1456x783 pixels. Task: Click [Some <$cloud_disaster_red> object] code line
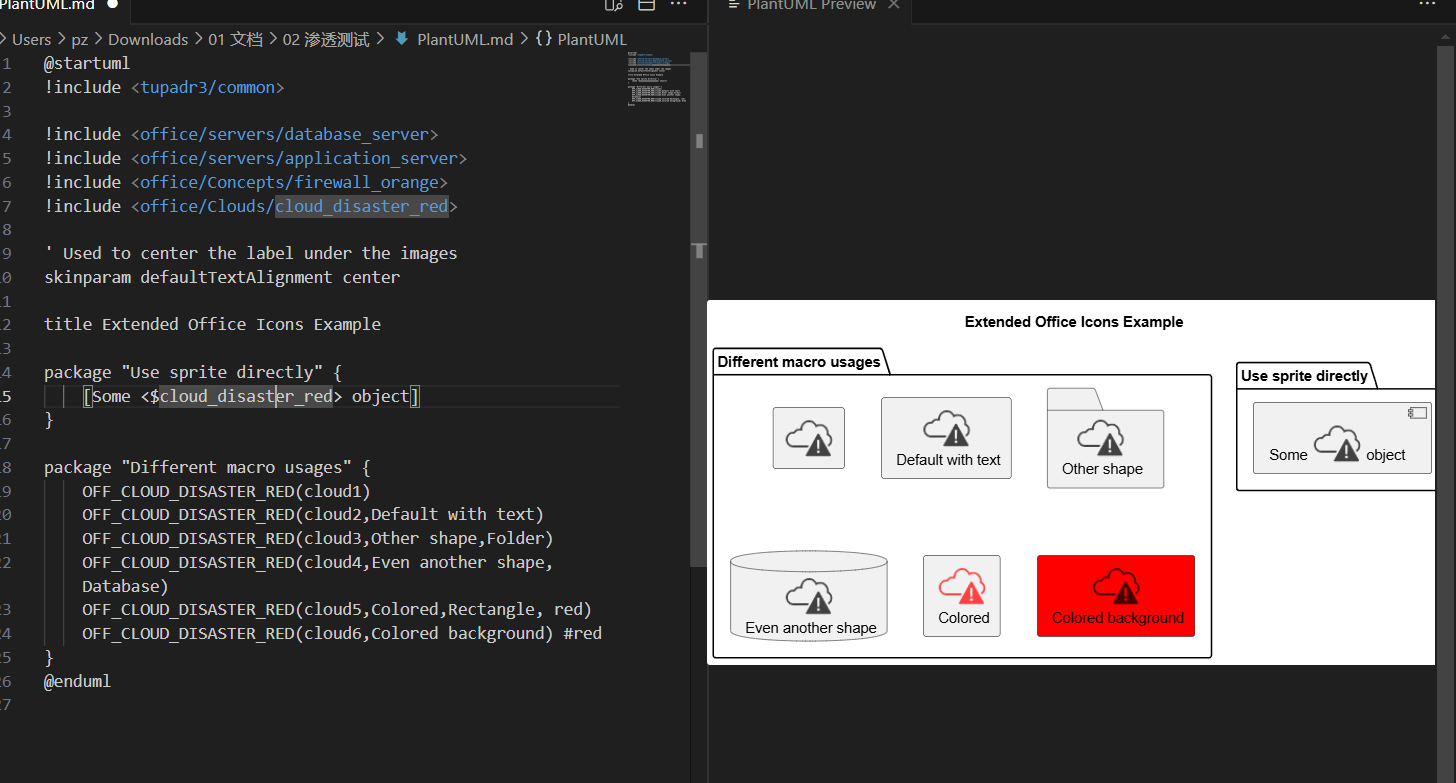tap(251, 396)
